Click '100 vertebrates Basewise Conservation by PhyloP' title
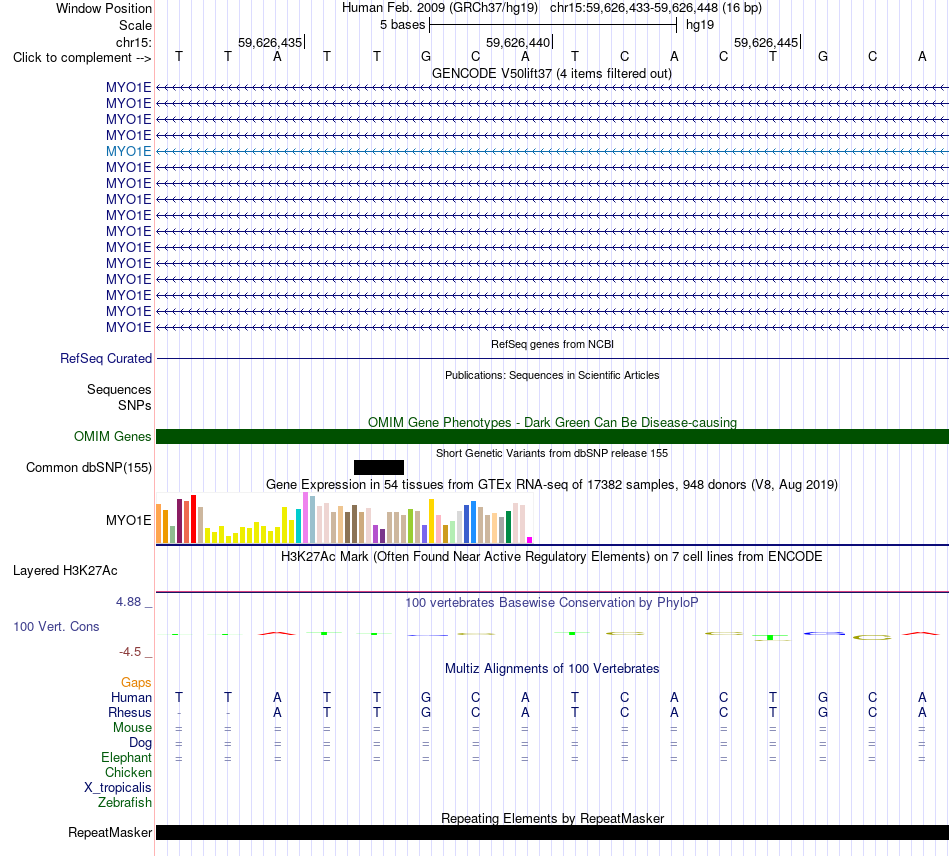950x856 pixels. pyautogui.click(x=552, y=603)
